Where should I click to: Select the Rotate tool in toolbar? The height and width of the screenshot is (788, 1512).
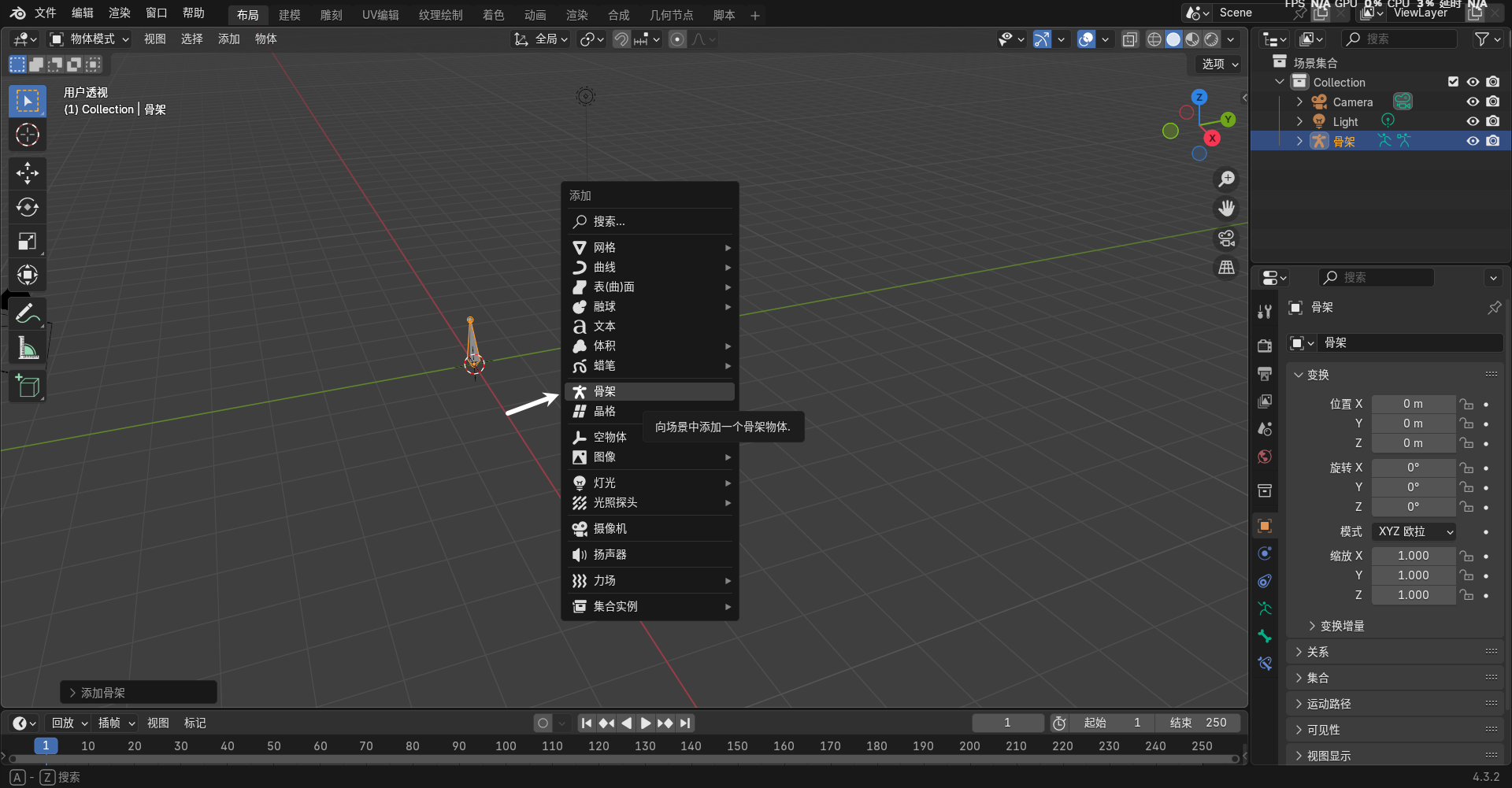(28, 207)
